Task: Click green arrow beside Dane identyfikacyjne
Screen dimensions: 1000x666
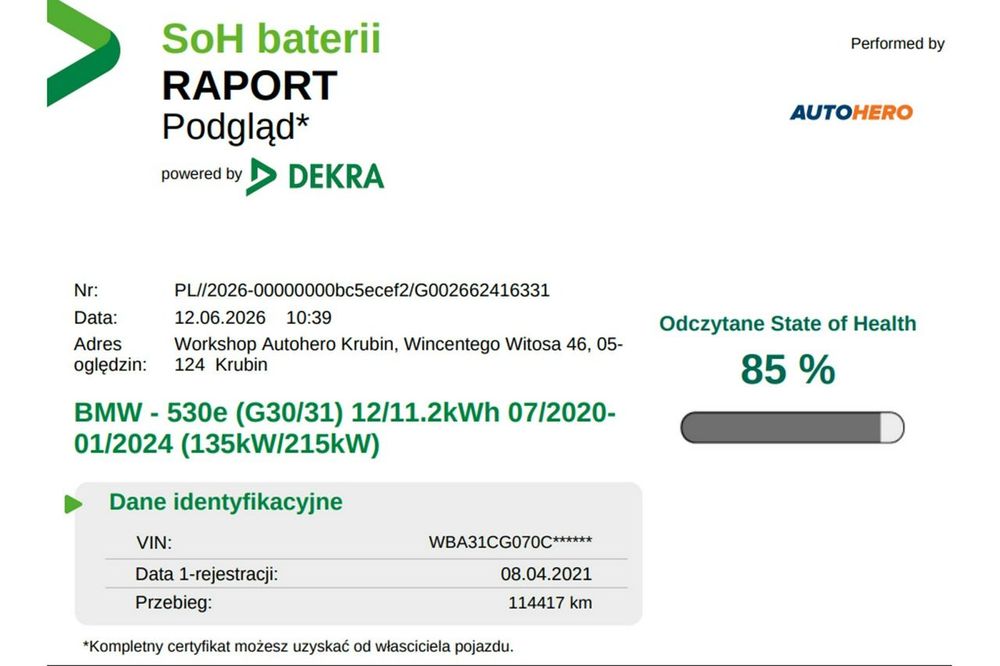Action: (x=73, y=504)
